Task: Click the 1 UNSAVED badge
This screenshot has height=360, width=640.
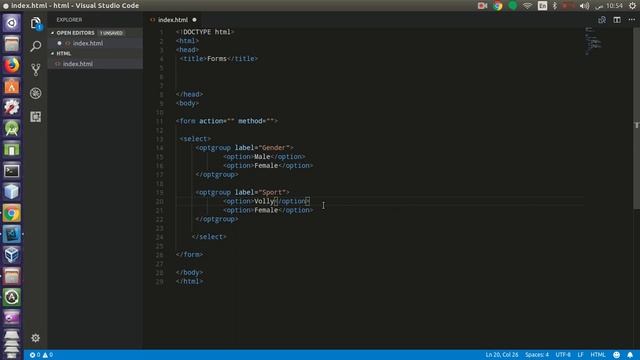Action: coord(111,33)
